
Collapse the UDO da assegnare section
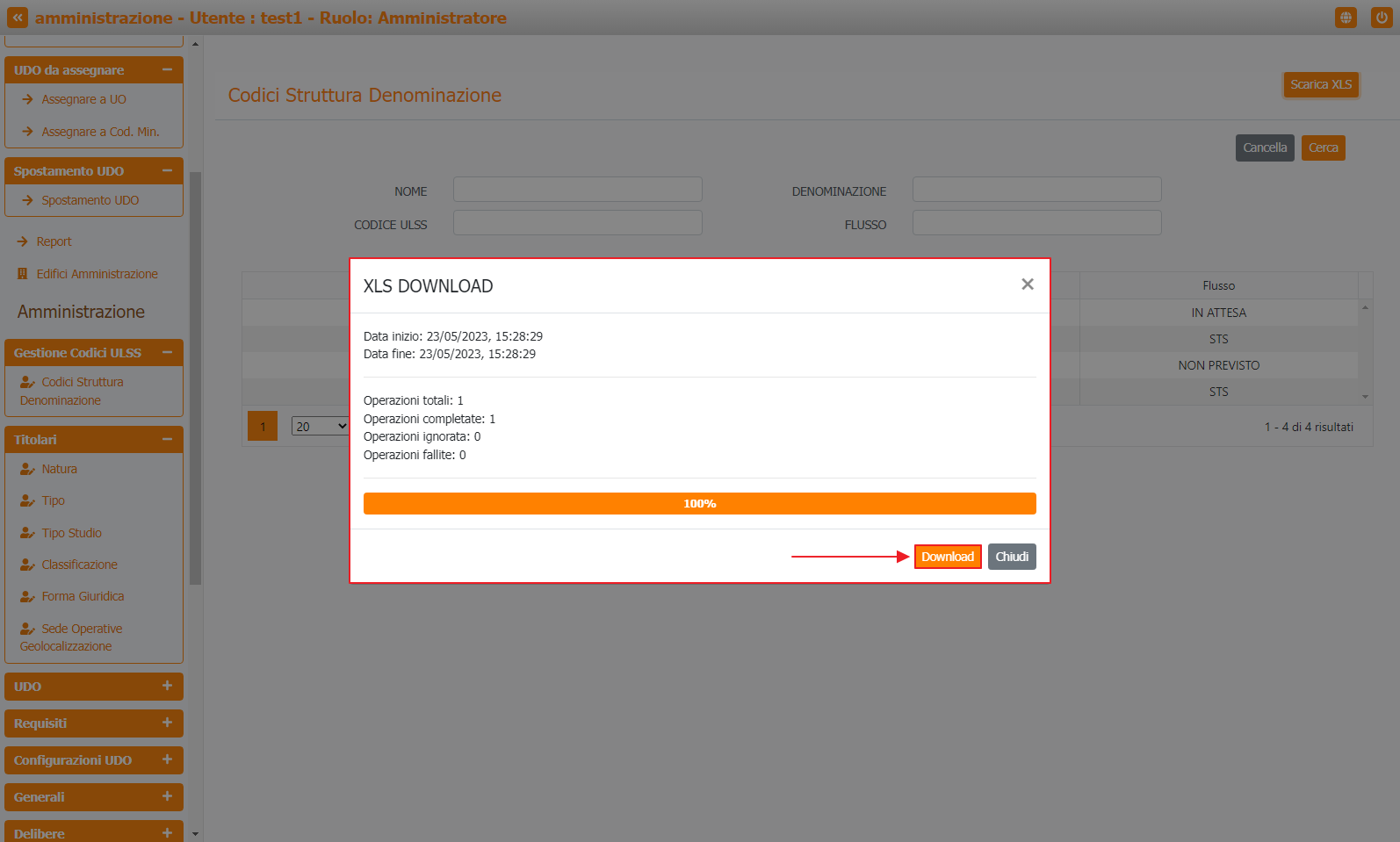pyautogui.click(x=167, y=69)
